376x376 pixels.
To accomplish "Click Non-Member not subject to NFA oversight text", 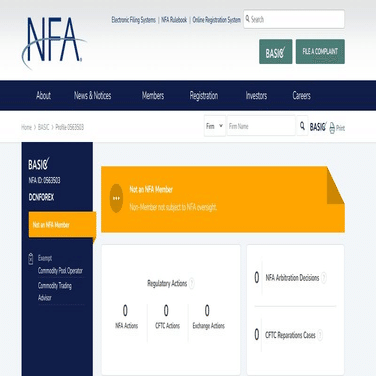I will [x=173, y=207].
